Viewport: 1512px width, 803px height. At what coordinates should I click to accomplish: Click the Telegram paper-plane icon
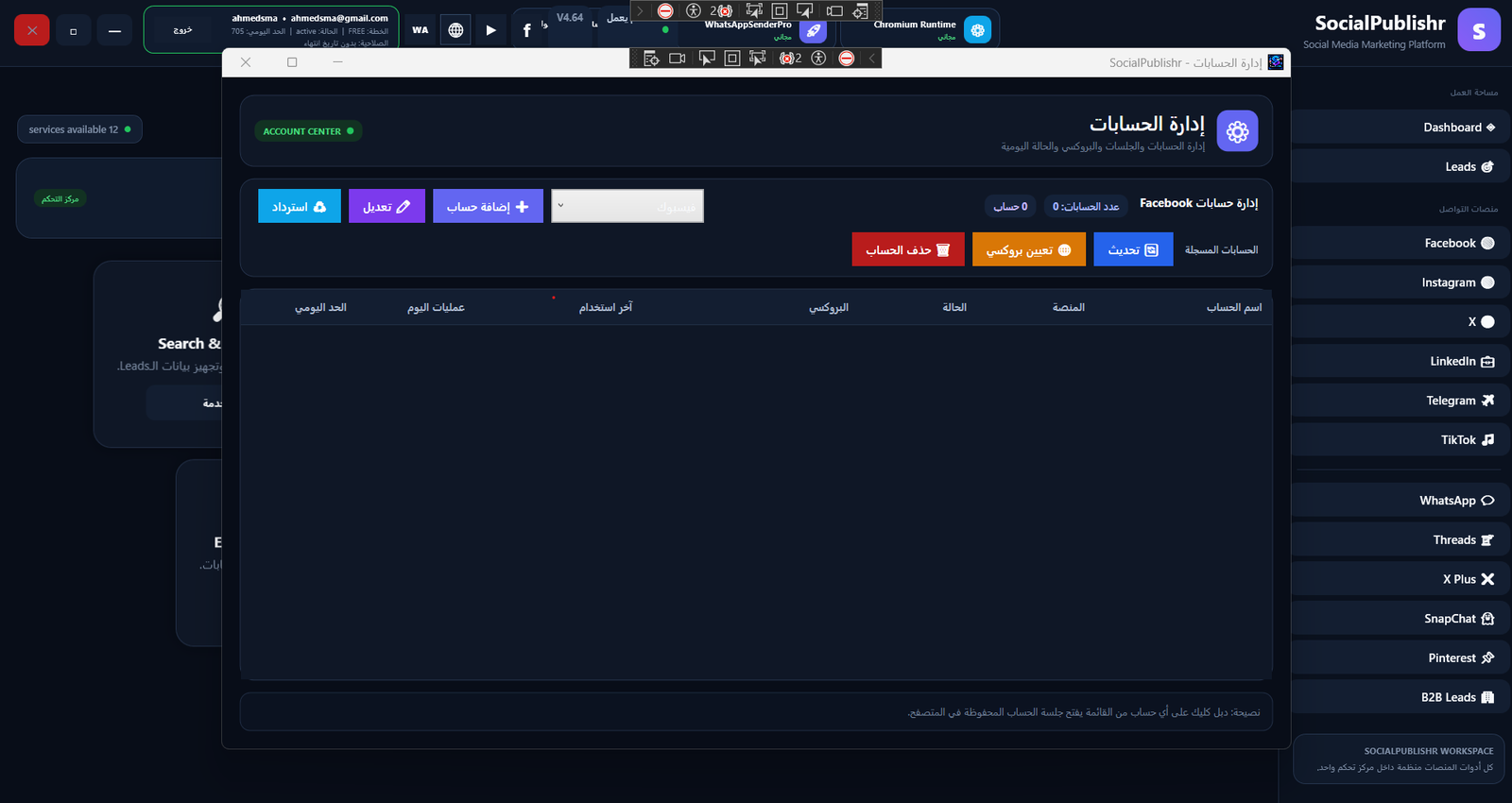pyautogui.click(x=1487, y=401)
